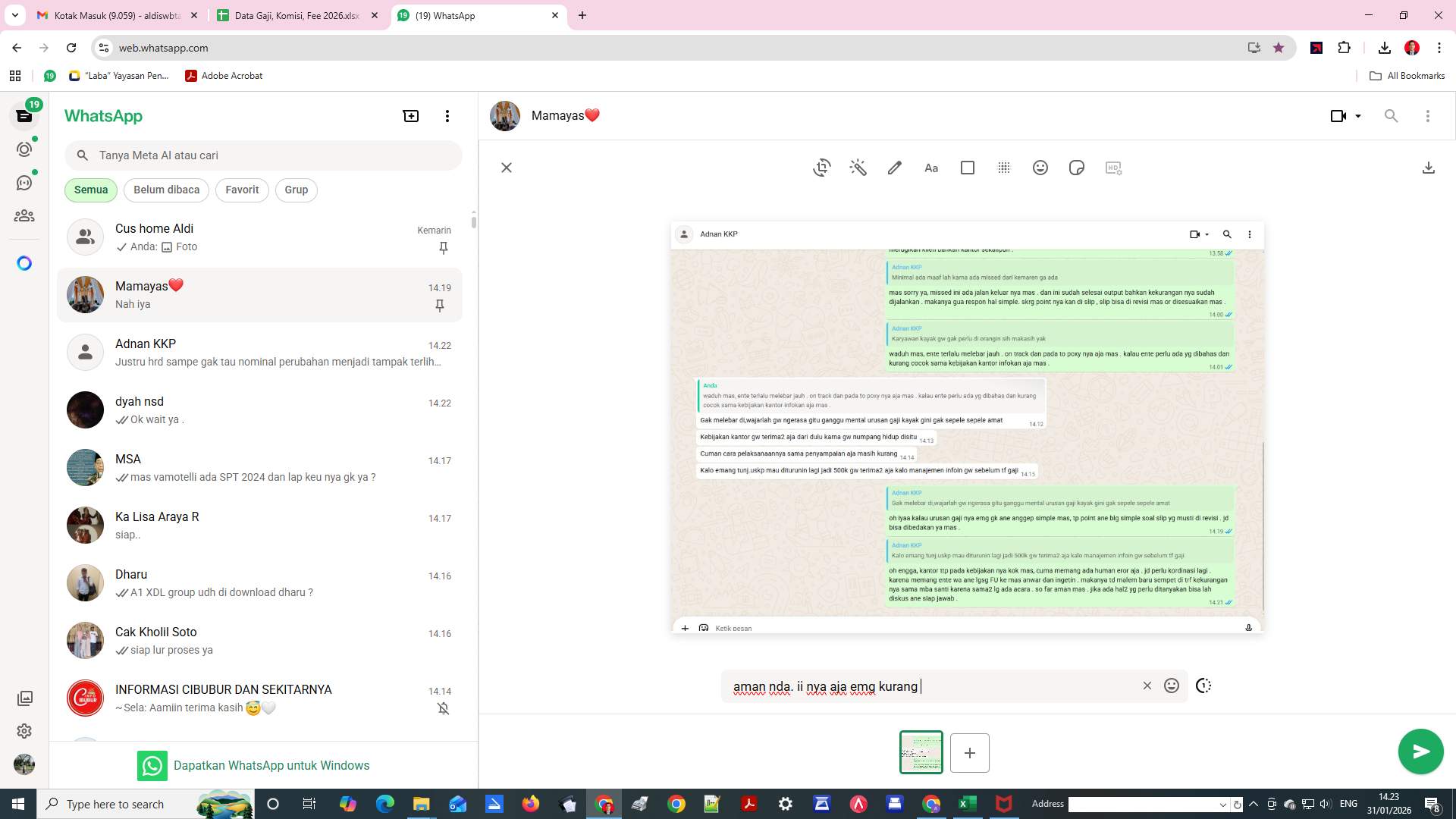
Task: Enable the Favorit chat filter
Action: tap(241, 190)
